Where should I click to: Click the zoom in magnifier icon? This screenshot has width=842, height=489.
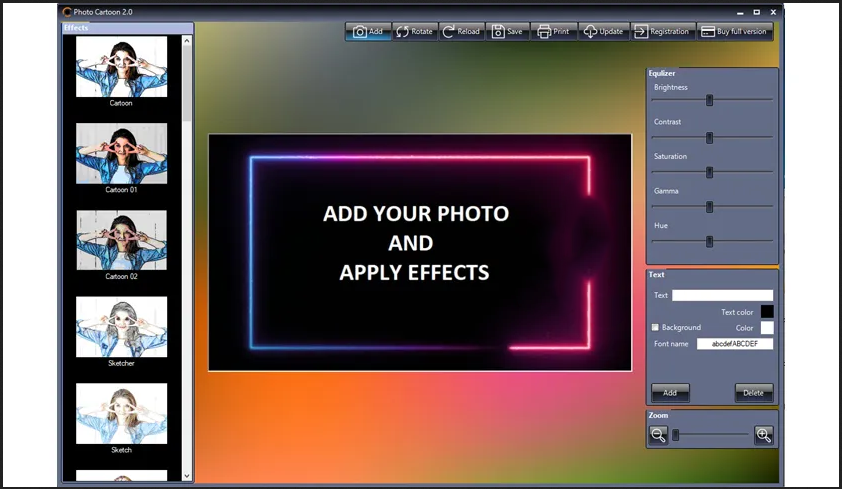[764, 435]
